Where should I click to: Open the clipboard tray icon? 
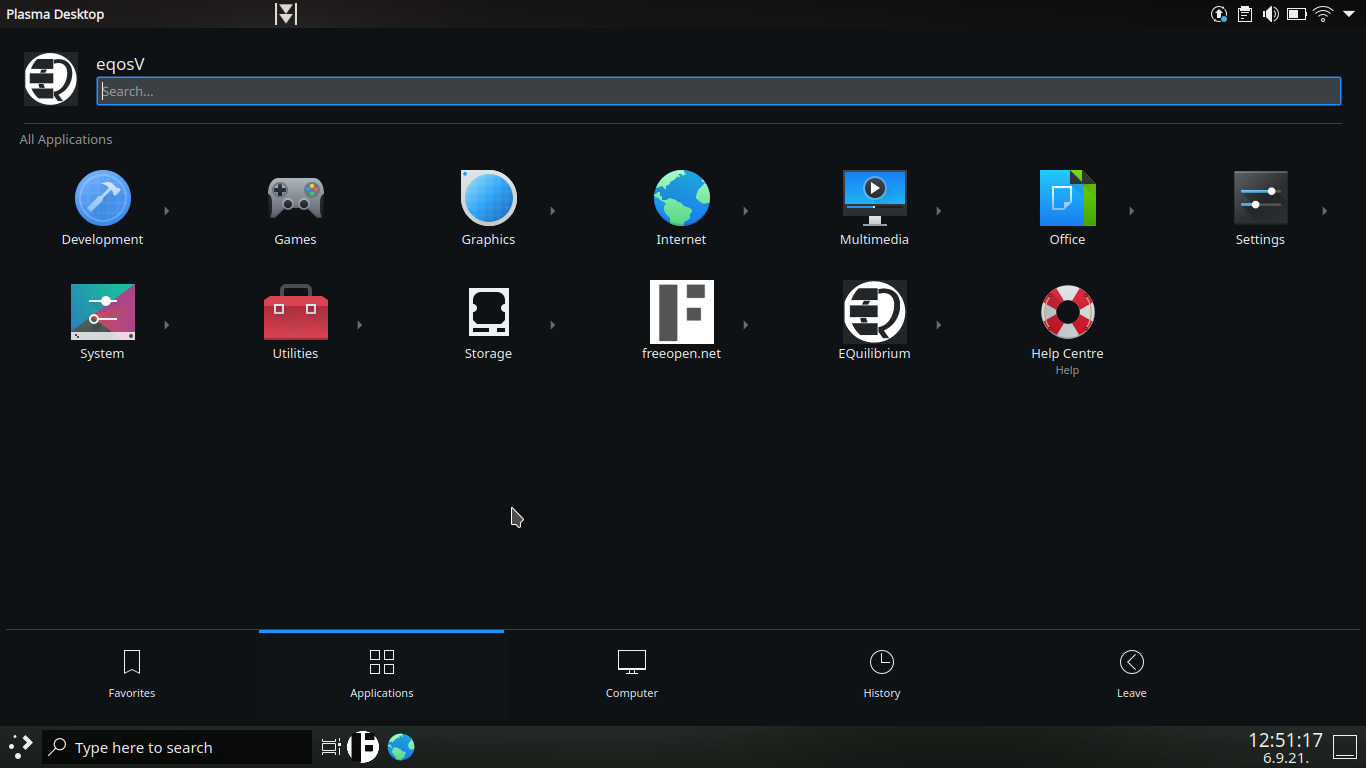(1245, 14)
